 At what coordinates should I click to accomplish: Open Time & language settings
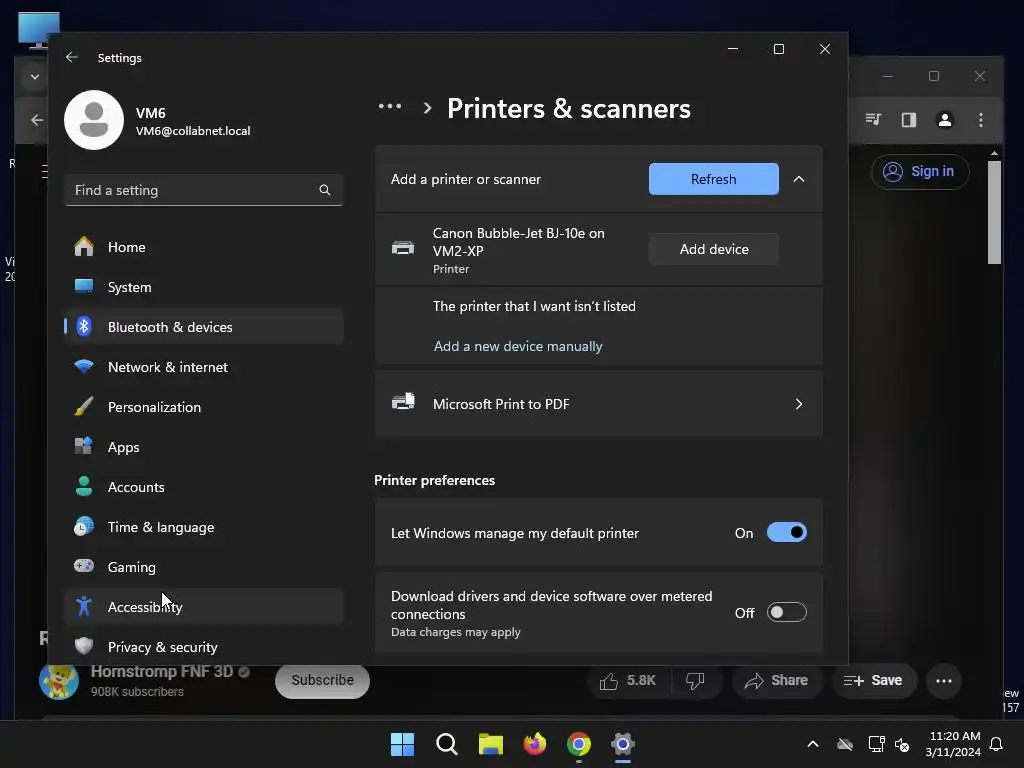pyautogui.click(x=204, y=527)
